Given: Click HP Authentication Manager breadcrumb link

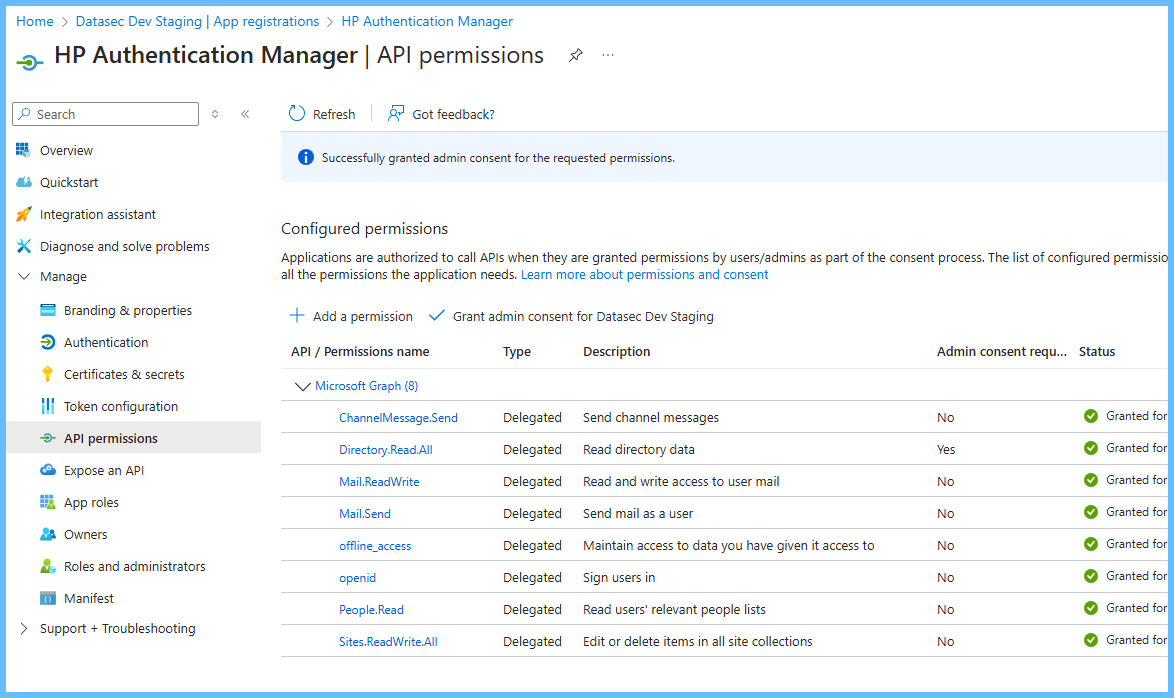Looking at the screenshot, I should [427, 22].
